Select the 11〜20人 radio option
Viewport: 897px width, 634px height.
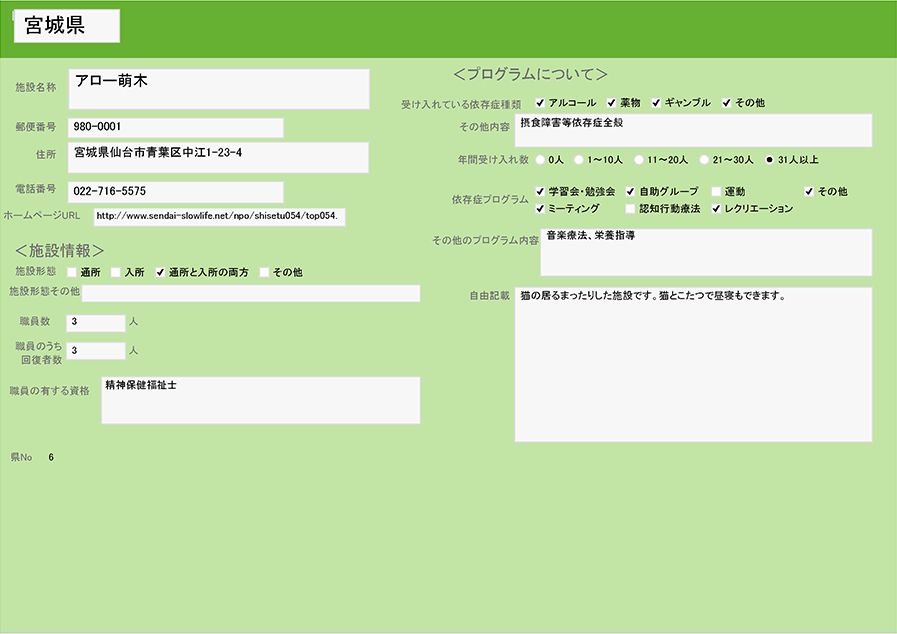[x=639, y=159]
